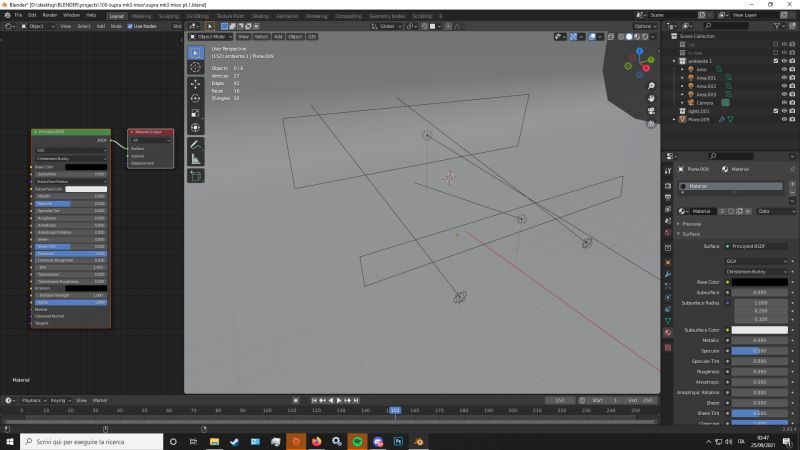Activate the Select Box tool

point(195,53)
